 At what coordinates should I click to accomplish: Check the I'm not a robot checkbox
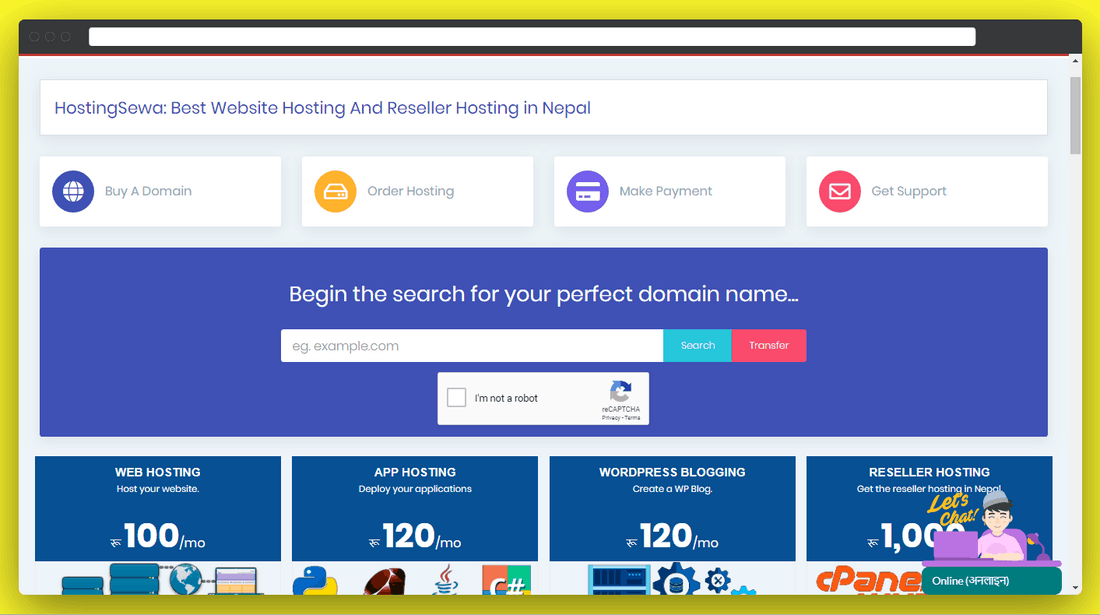pyautogui.click(x=457, y=398)
